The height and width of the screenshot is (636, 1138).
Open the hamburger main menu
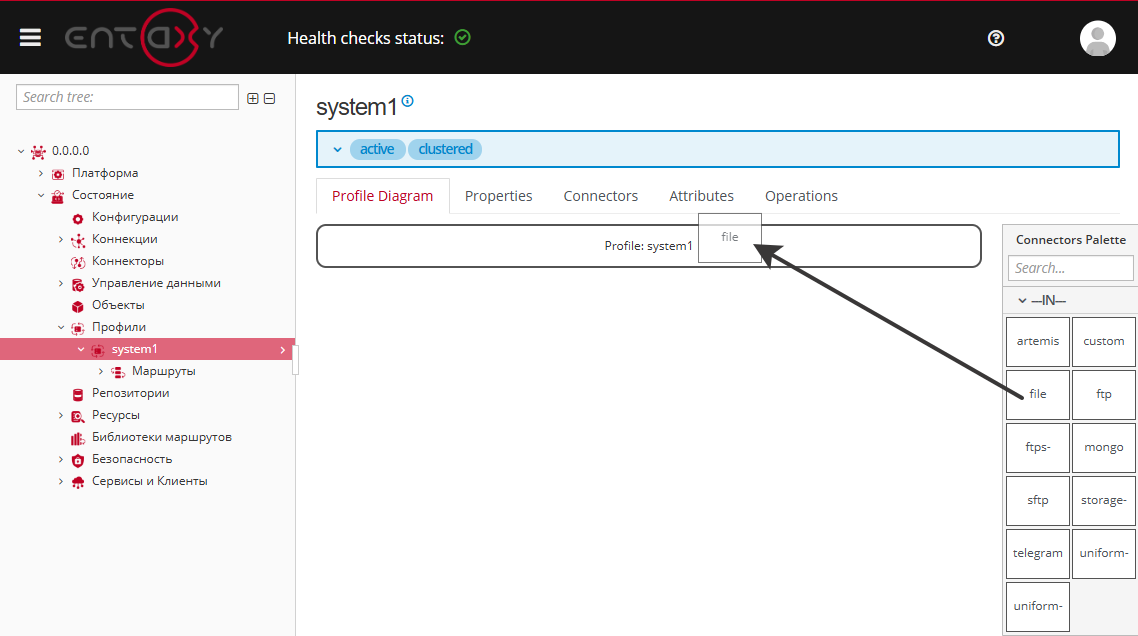pos(30,37)
